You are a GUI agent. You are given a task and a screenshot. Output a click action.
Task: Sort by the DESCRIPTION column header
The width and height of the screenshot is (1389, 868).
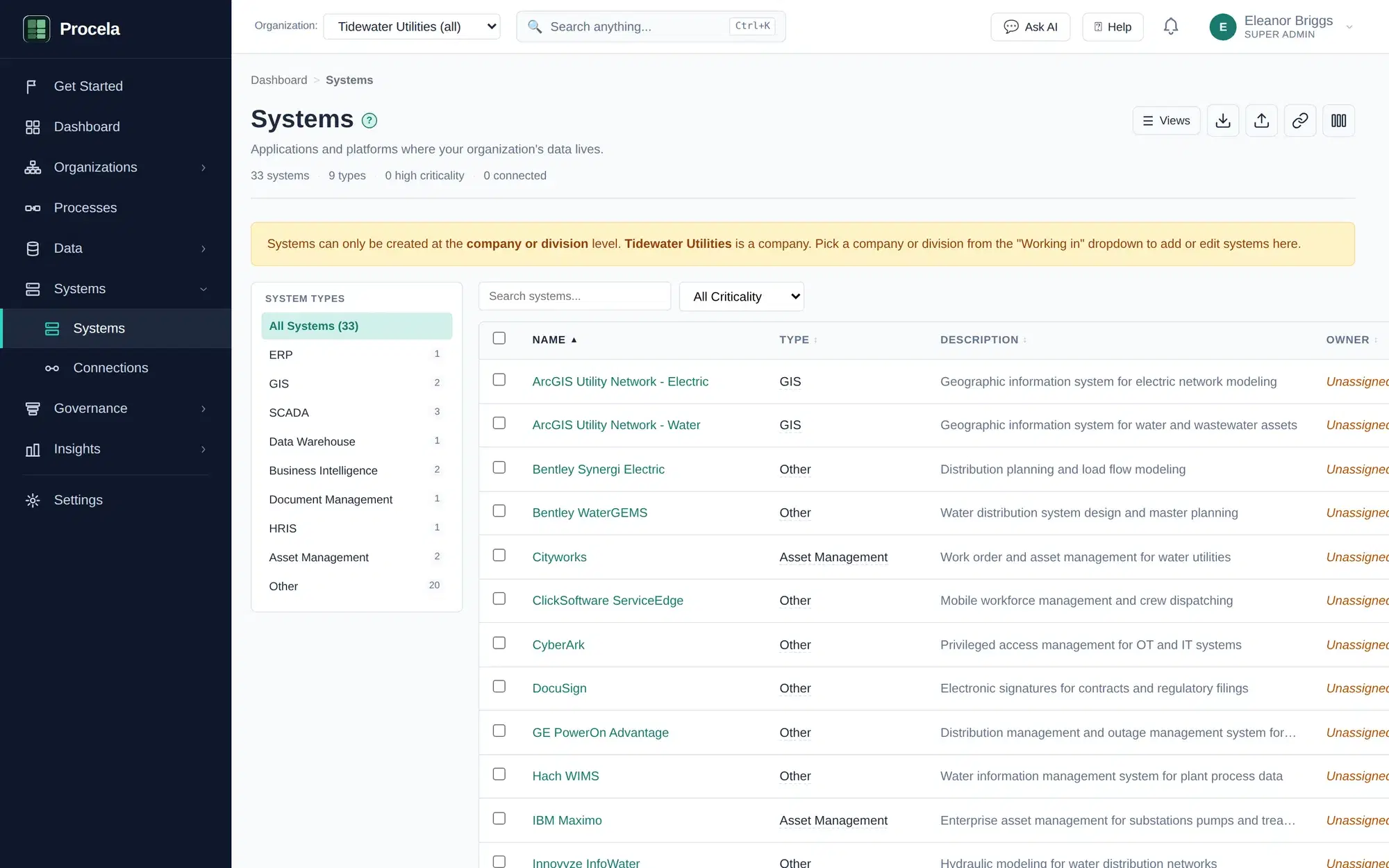click(983, 340)
